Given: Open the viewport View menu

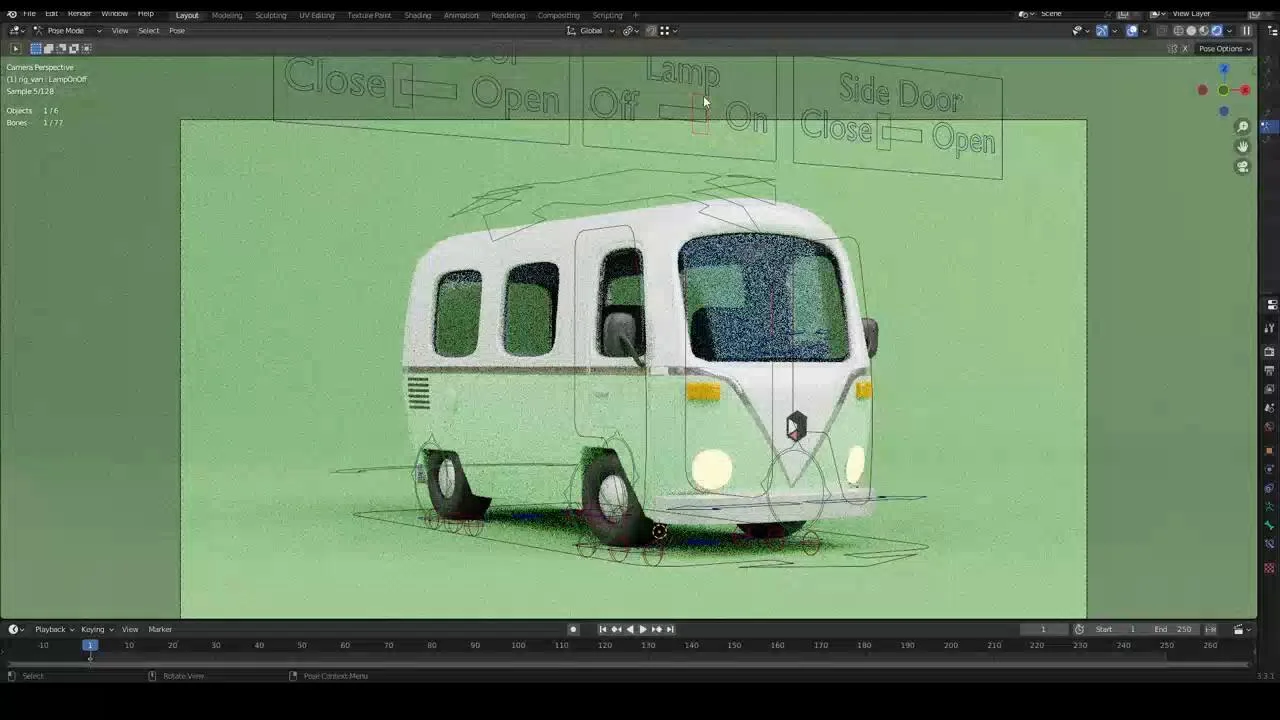Looking at the screenshot, I should [120, 31].
